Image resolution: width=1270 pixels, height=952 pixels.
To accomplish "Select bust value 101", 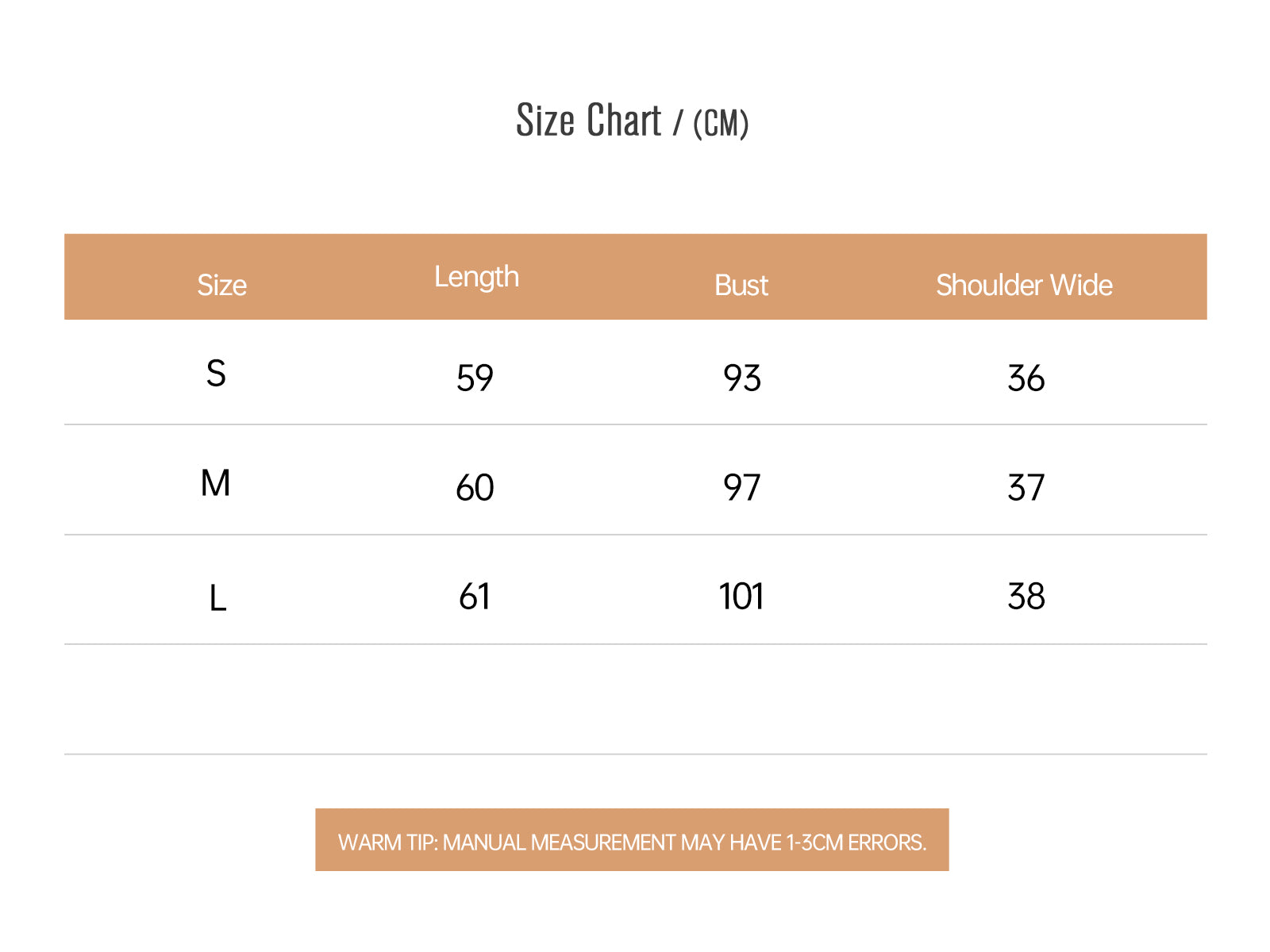I will (x=741, y=596).
